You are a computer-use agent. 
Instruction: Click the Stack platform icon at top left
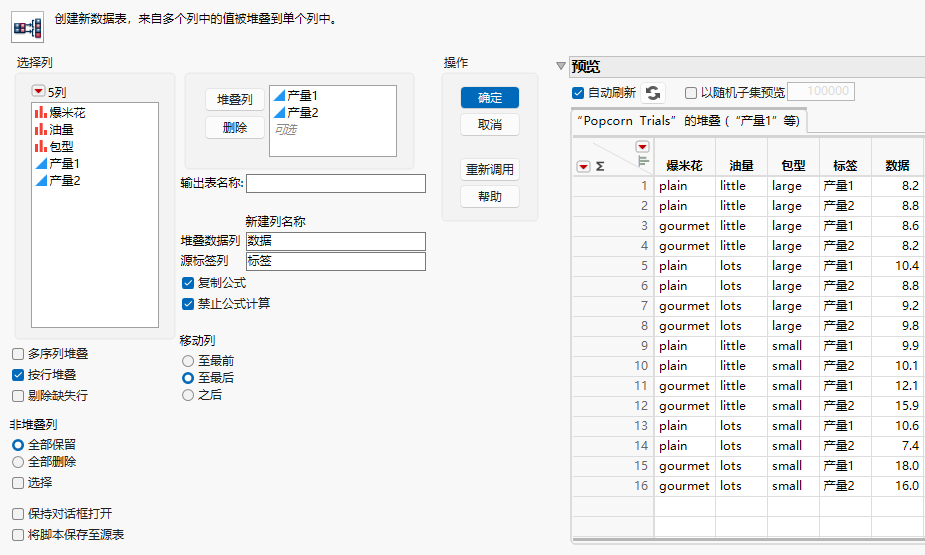(x=27, y=27)
